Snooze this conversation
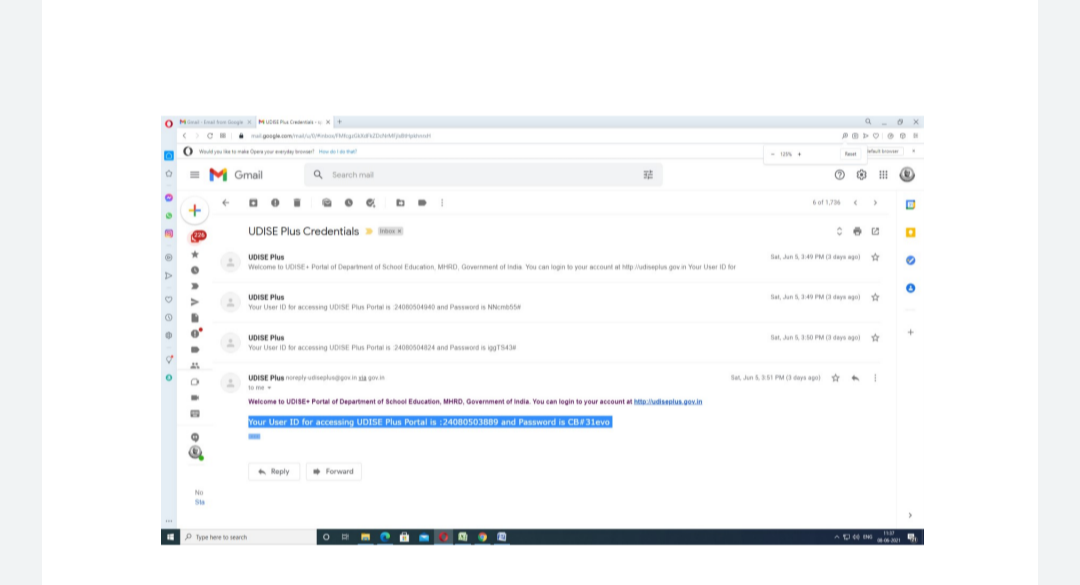 click(x=349, y=203)
